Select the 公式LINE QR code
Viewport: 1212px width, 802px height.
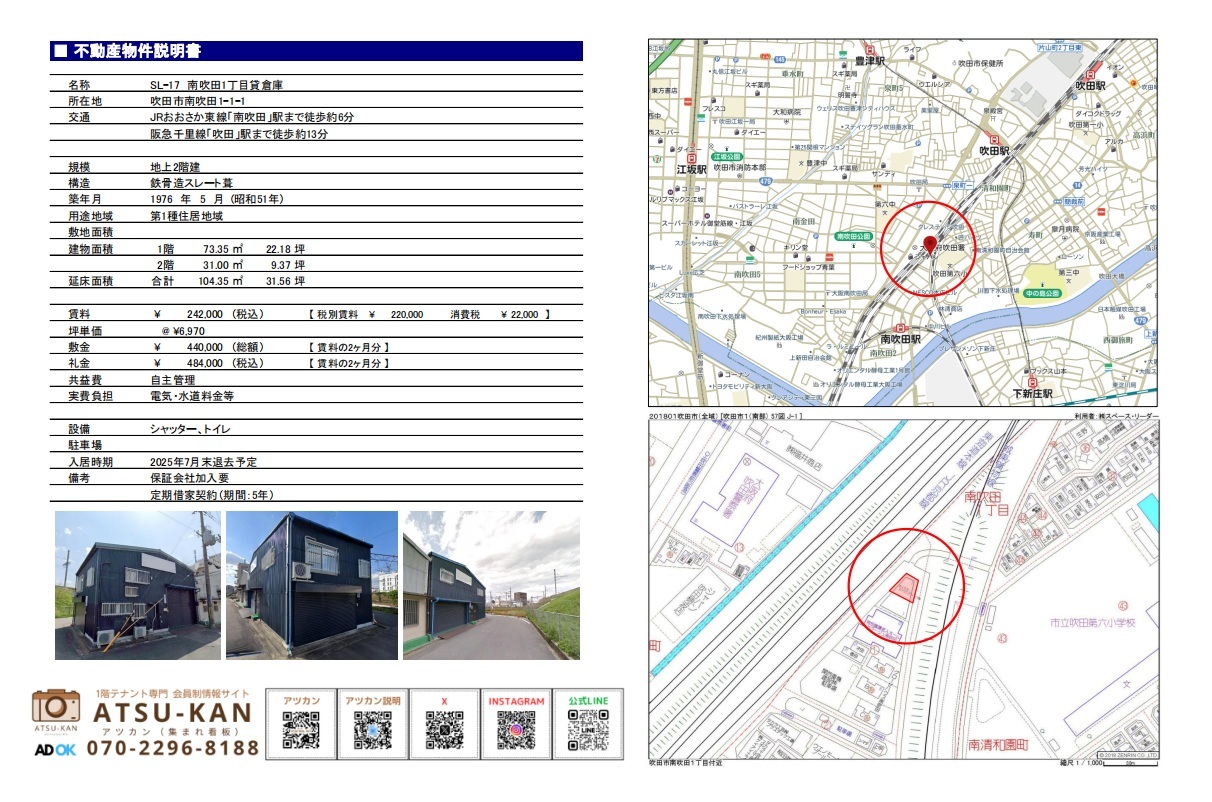[588, 730]
